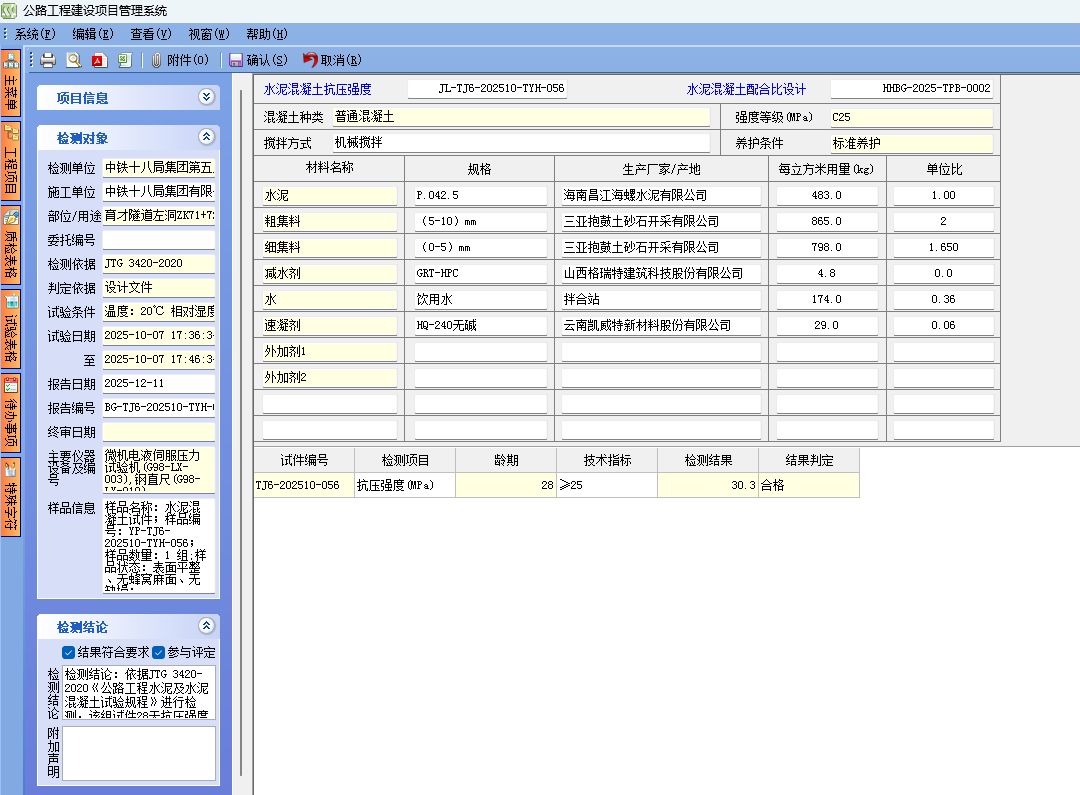1080x795 pixels.
Task: Switch to 质检表格 sidebar tab
Action: [11, 243]
